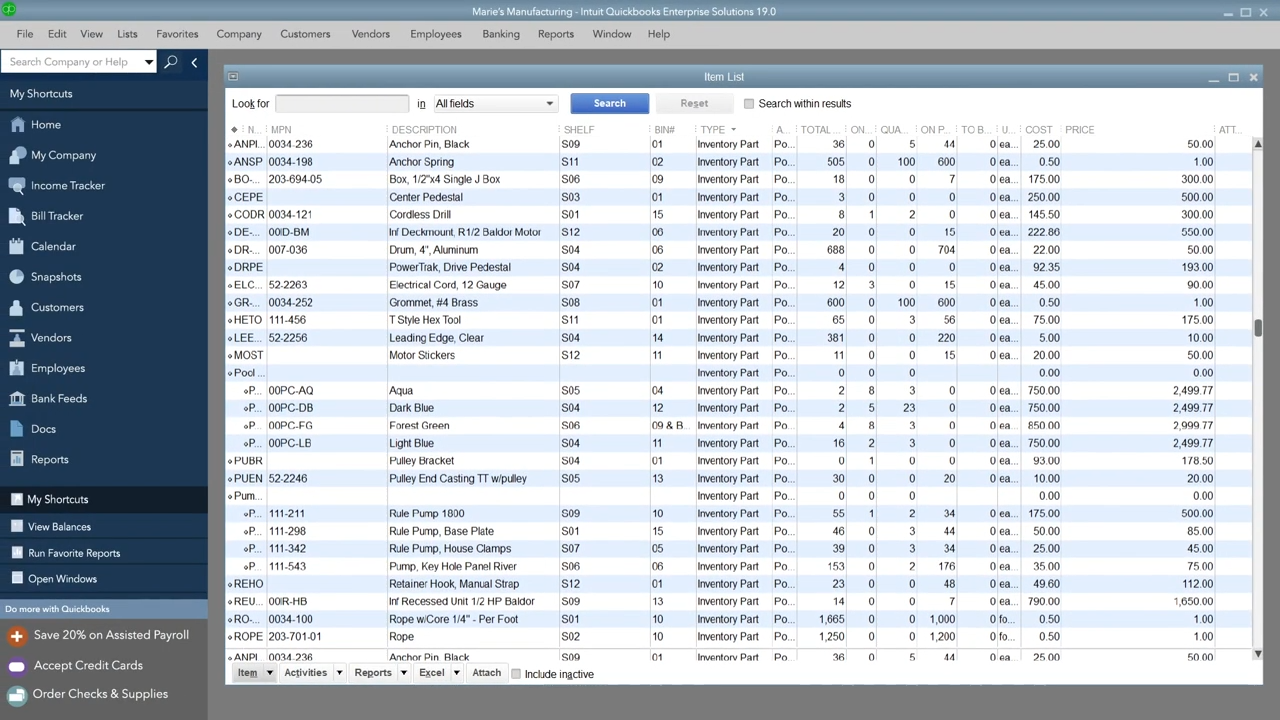
Task: Click the Home icon in the sidebar
Action: pos(16,125)
